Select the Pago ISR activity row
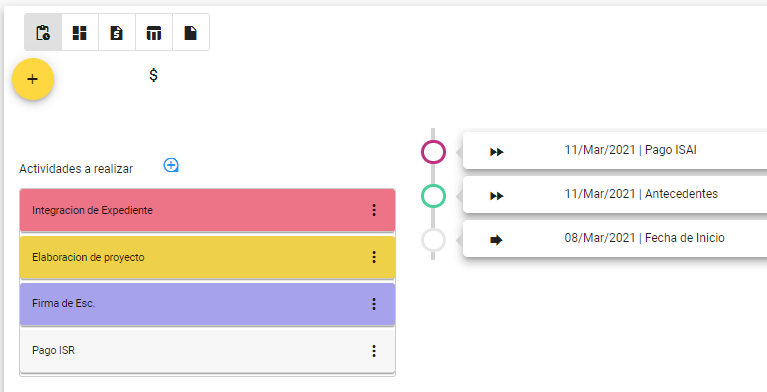This screenshot has width=767, height=392. (x=207, y=351)
